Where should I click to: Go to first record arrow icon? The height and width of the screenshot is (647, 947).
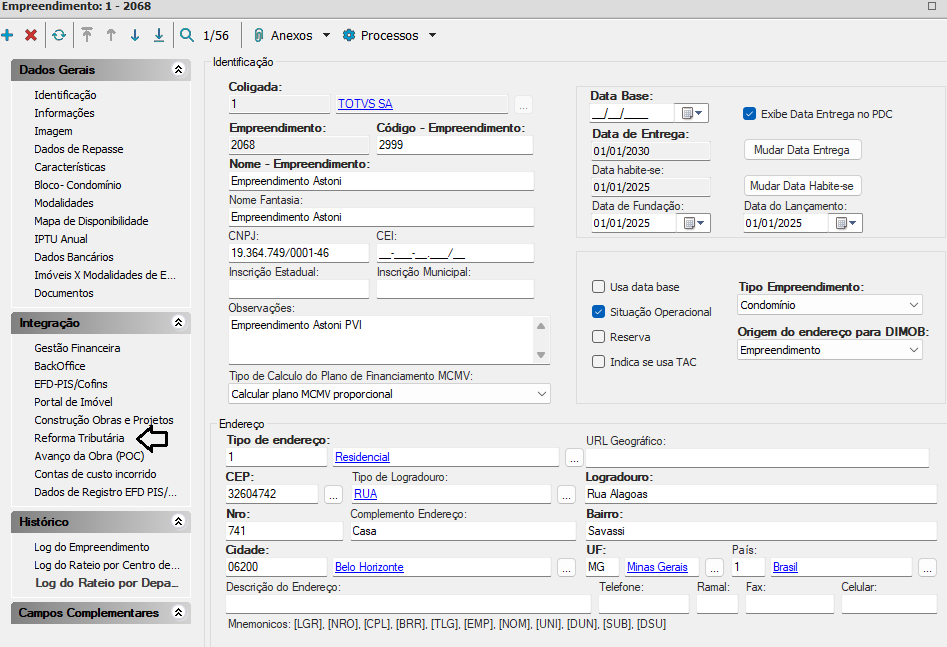click(87, 35)
